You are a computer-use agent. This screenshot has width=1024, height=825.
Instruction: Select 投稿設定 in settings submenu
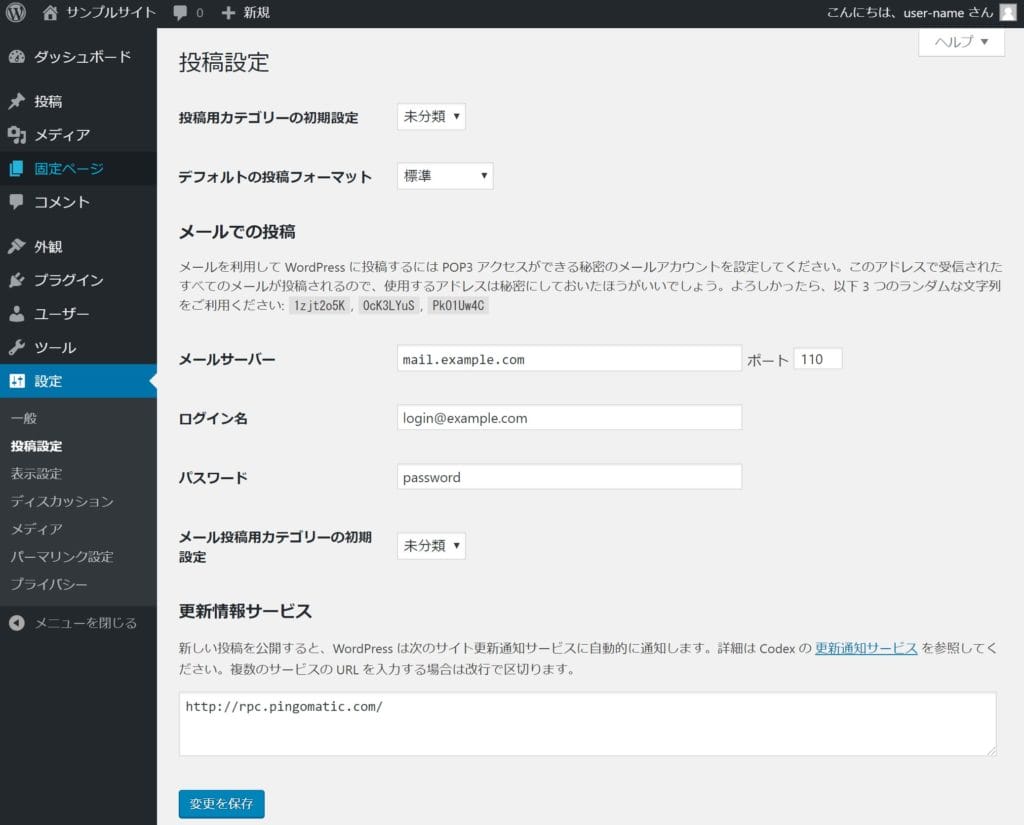(x=37, y=446)
